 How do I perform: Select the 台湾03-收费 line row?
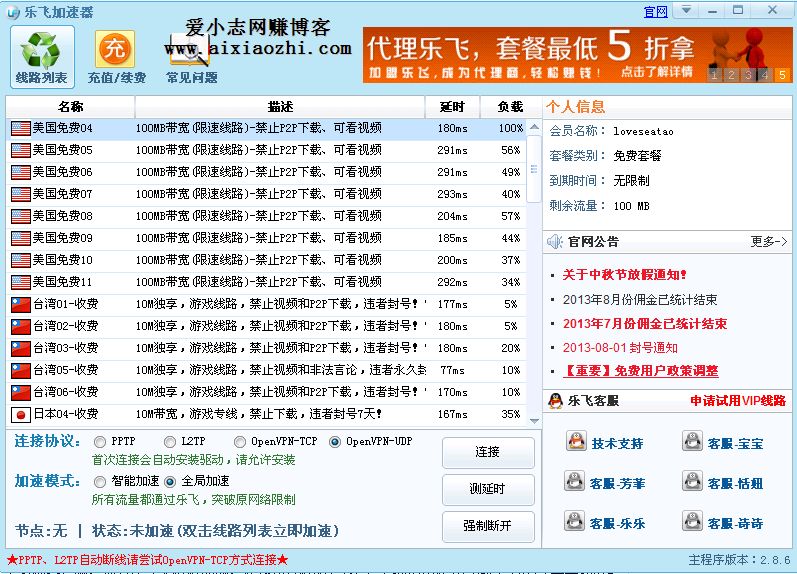(x=266, y=348)
